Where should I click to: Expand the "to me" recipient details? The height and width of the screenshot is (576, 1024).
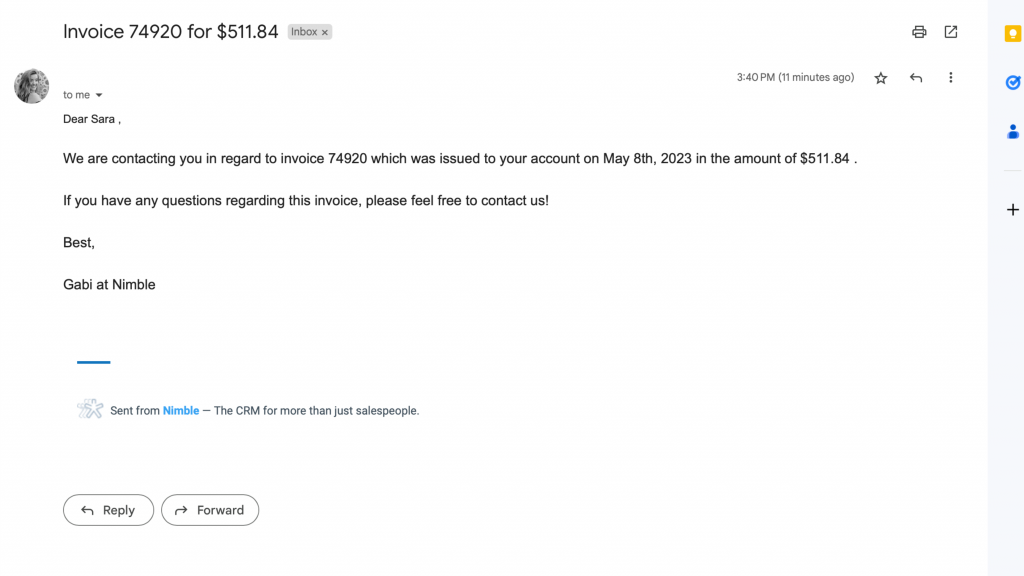(x=99, y=95)
